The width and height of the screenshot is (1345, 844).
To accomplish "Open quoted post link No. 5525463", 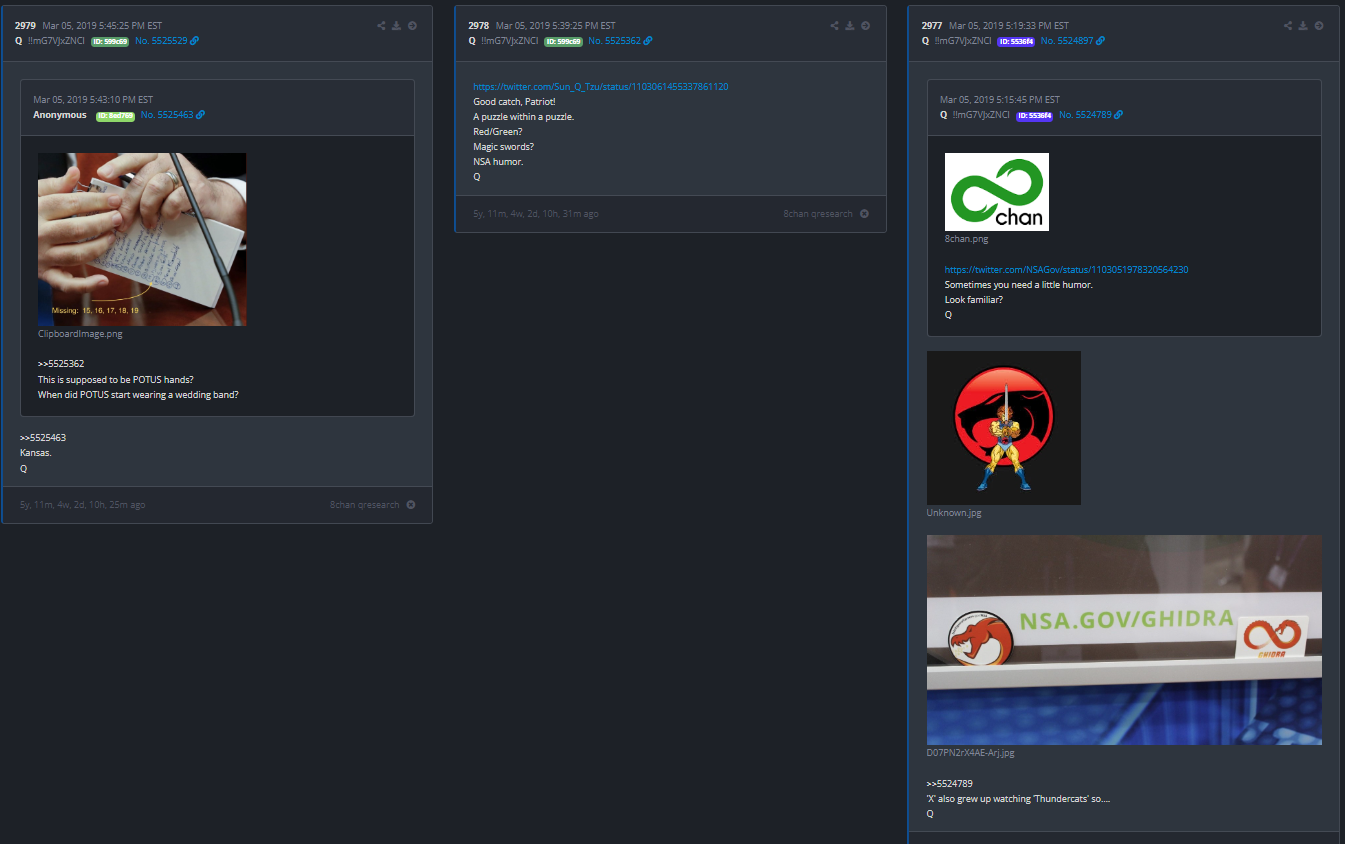I will [x=167, y=115].
